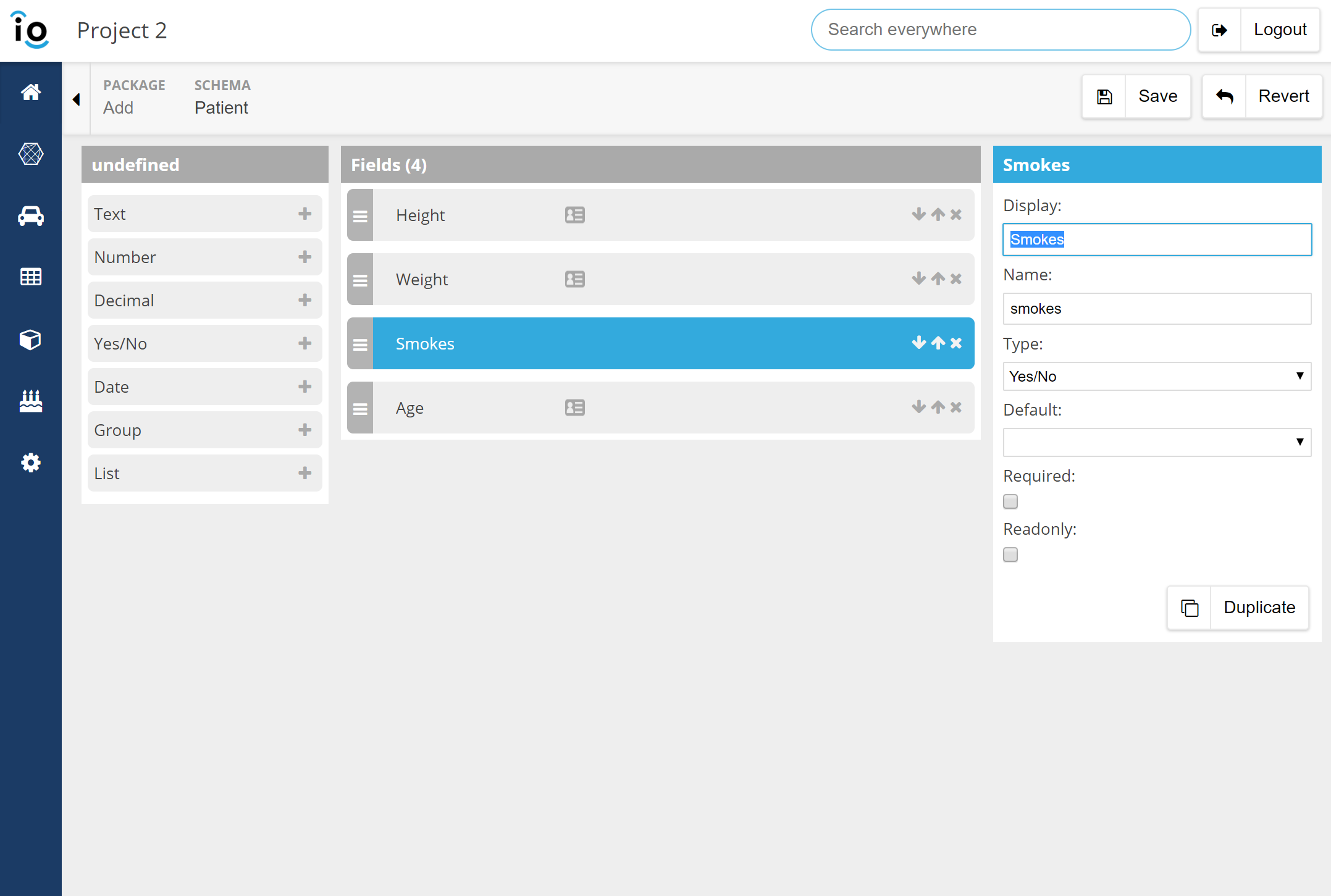Select the Weight field row
Image resolution: width=1331 pixels, height=896 pixels.
[x=661, y=279]
